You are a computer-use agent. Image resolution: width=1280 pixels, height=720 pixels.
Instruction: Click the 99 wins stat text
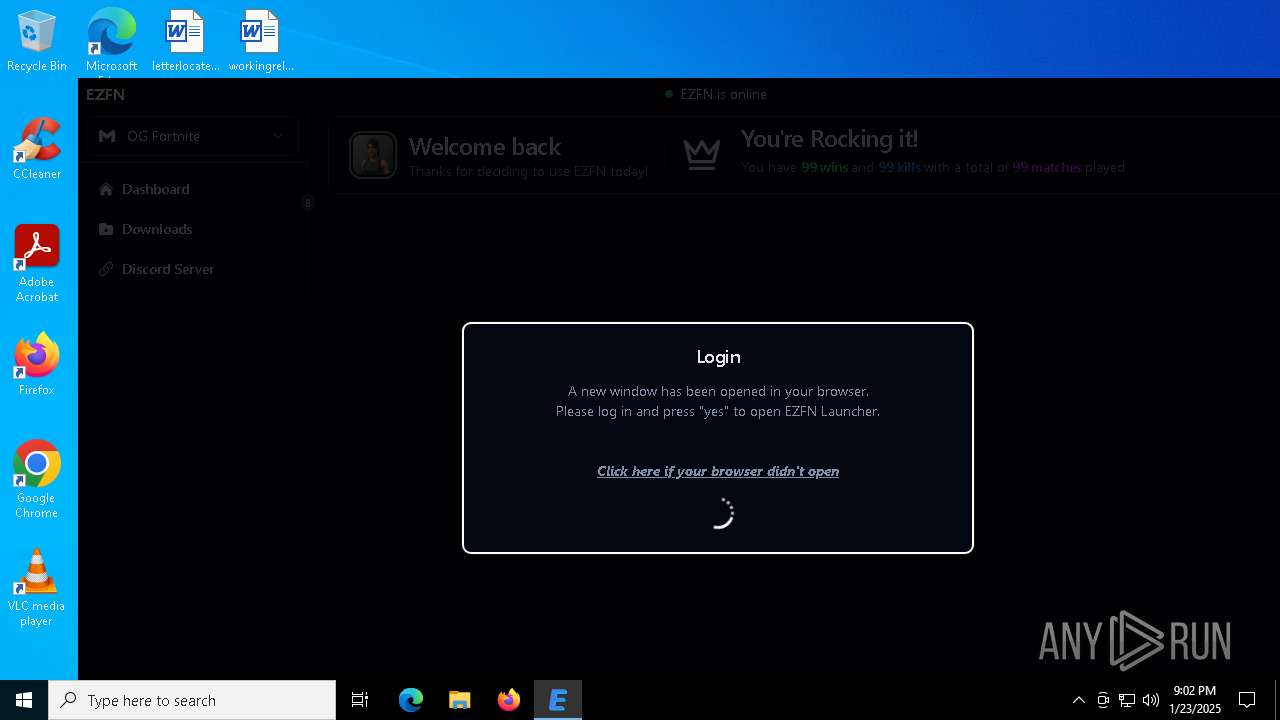click(x=824, y=167)
